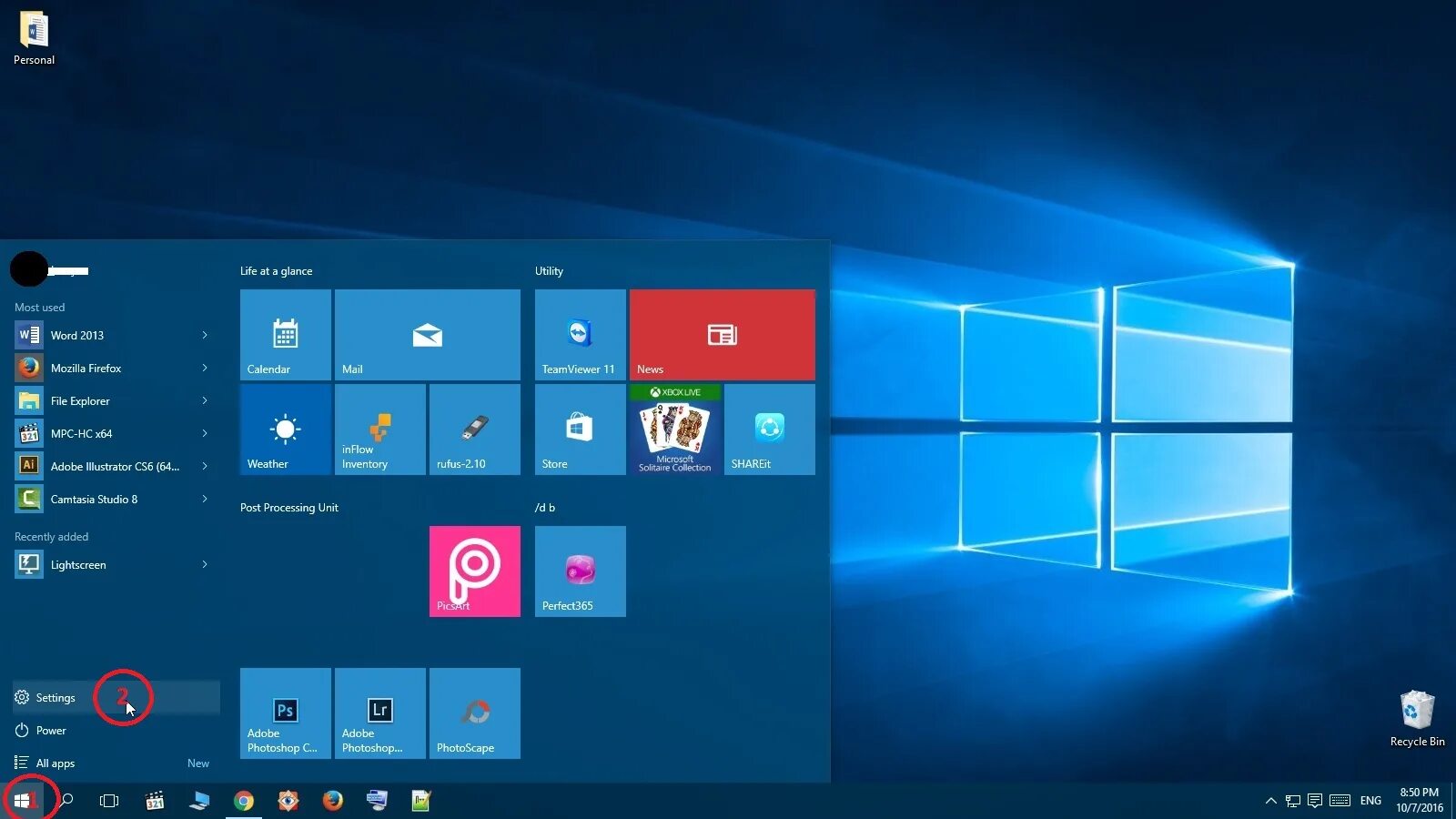Open touch keyboard tray icon
Image resolution: width=1456 pixels, height=819 pixels.
[x=1340, y=801]
